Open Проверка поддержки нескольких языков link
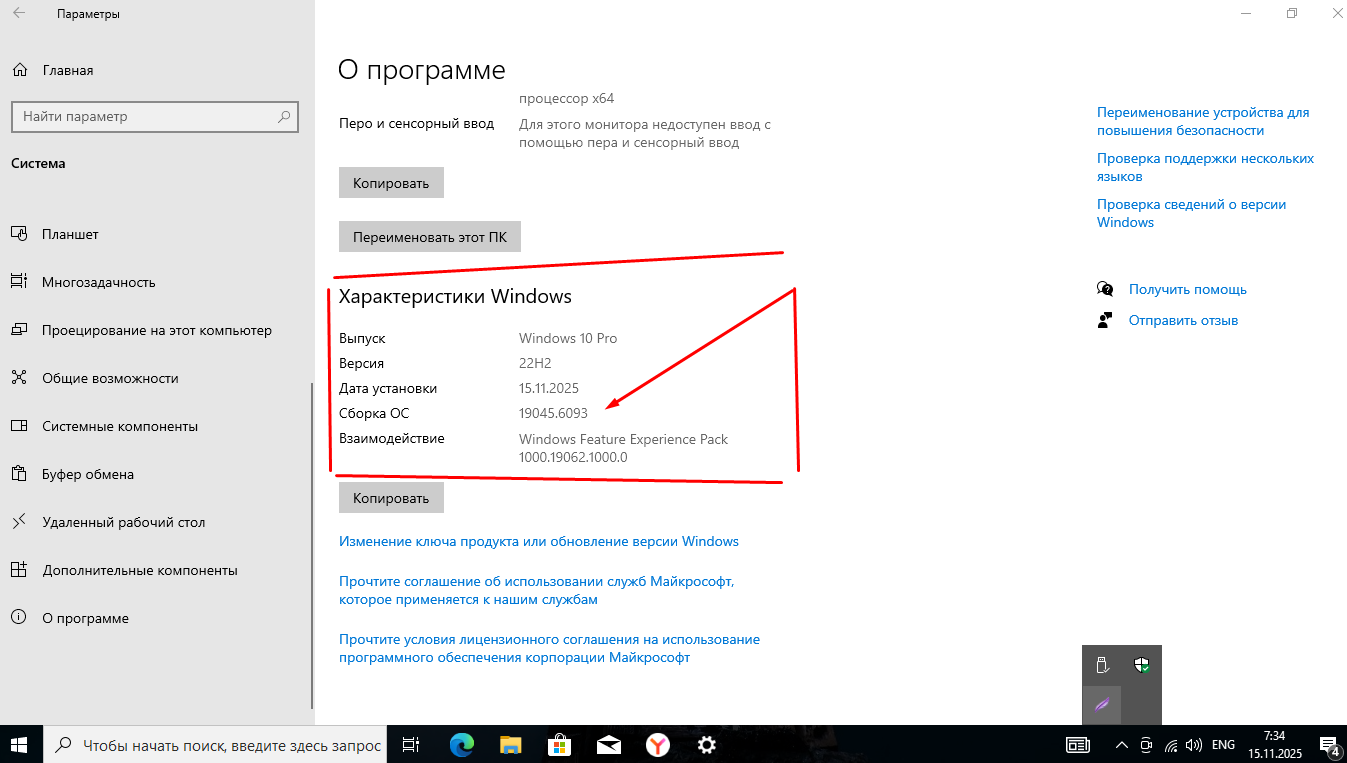The image size is (1347, 763). (x=1205, y=167)
